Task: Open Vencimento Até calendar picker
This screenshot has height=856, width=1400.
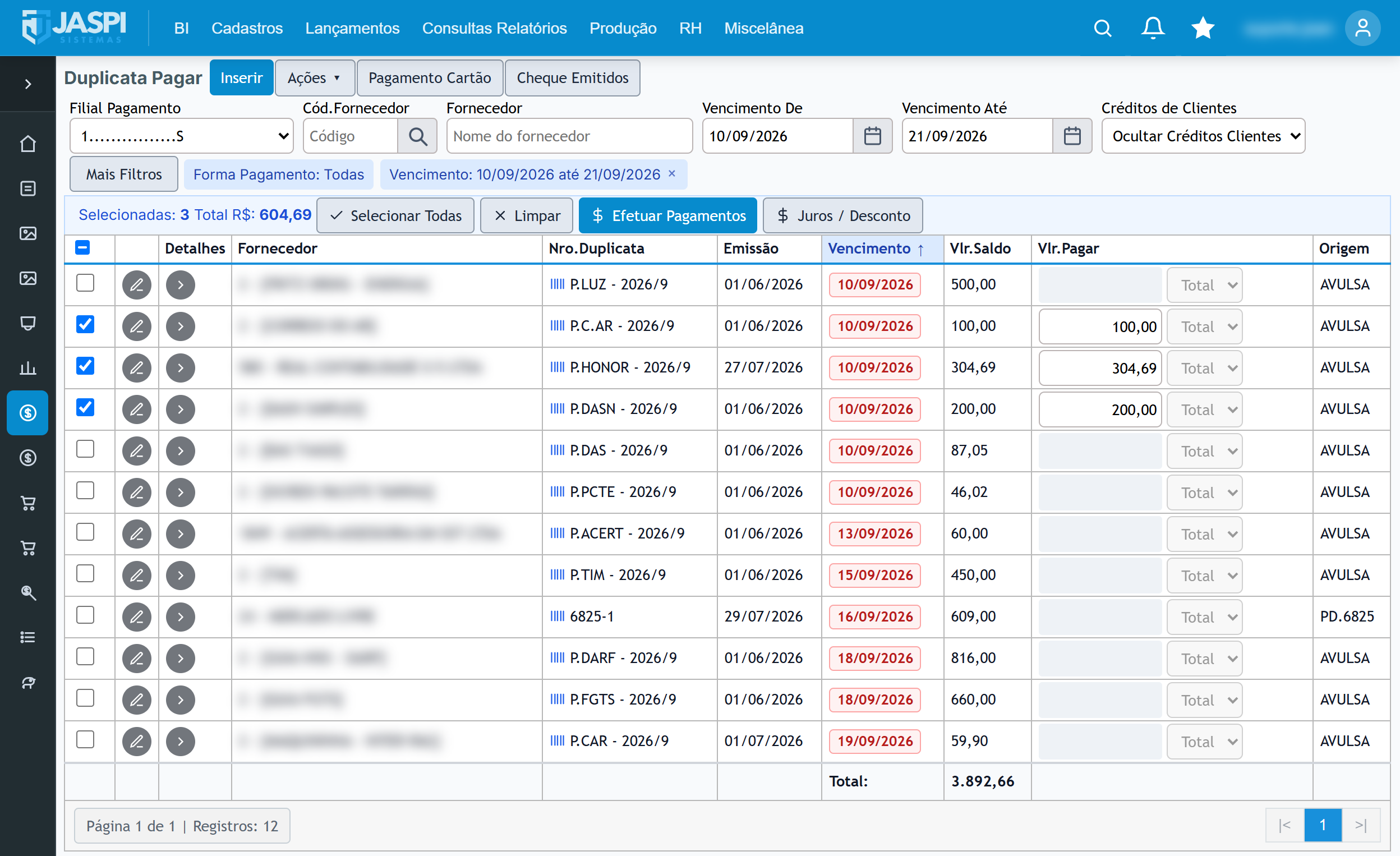Action: click(x=1071, y=136)
